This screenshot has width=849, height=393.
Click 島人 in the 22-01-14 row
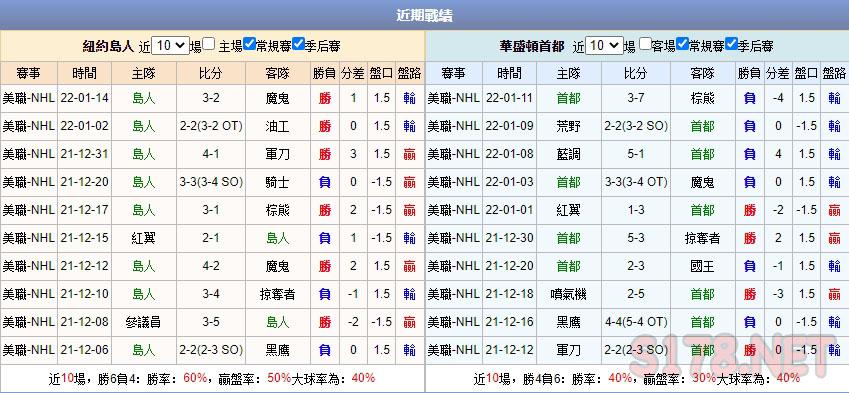coord(143,98)
